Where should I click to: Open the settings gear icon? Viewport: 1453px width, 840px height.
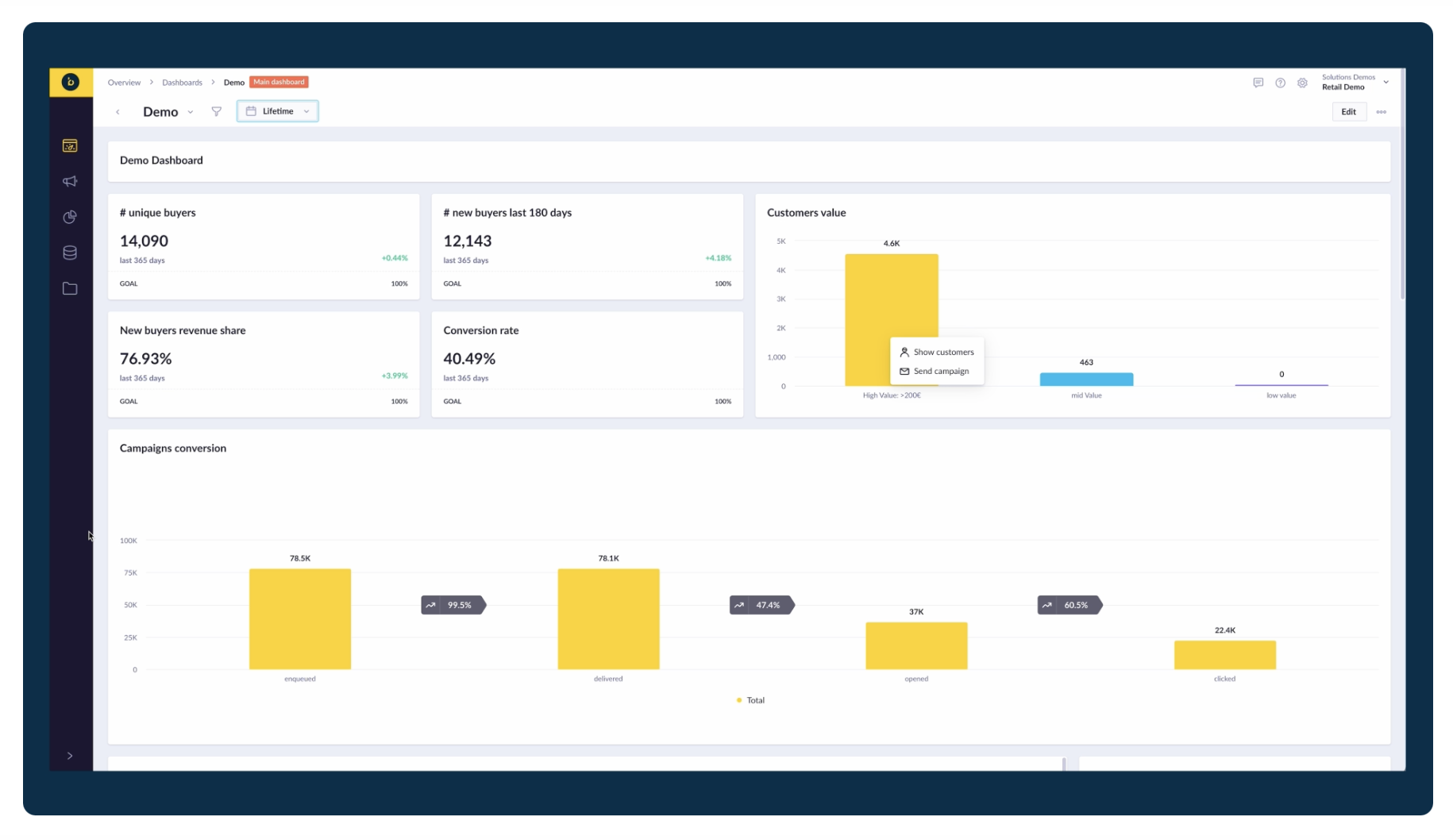(1302, 83)
